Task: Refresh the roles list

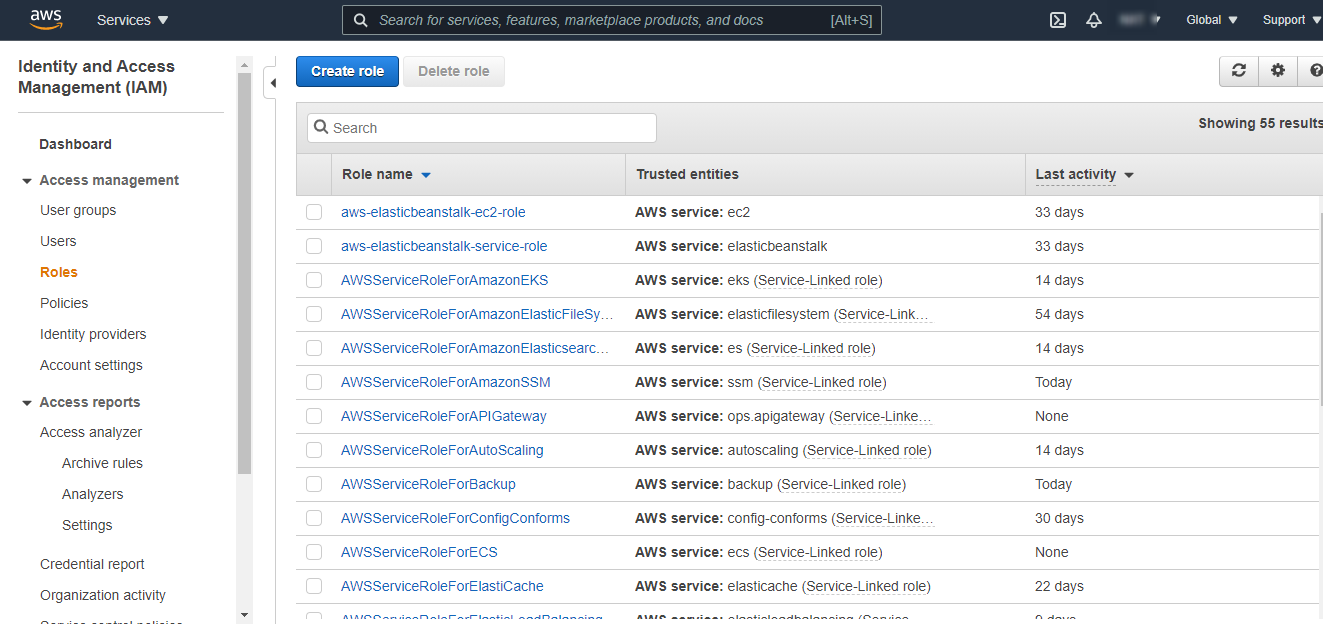Action: [x=1238, y=71]
